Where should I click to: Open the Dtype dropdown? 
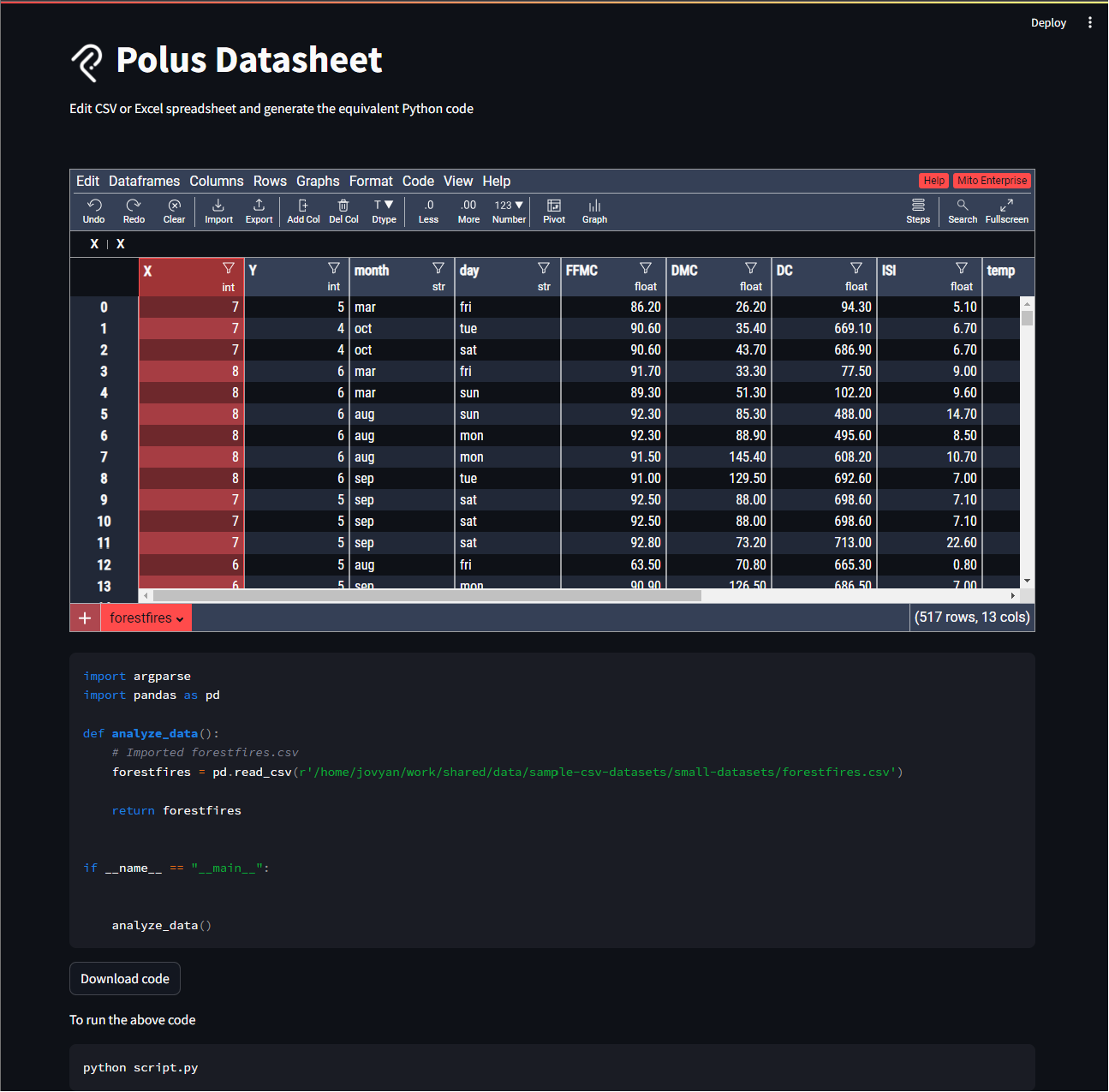[x=384, y=211]
